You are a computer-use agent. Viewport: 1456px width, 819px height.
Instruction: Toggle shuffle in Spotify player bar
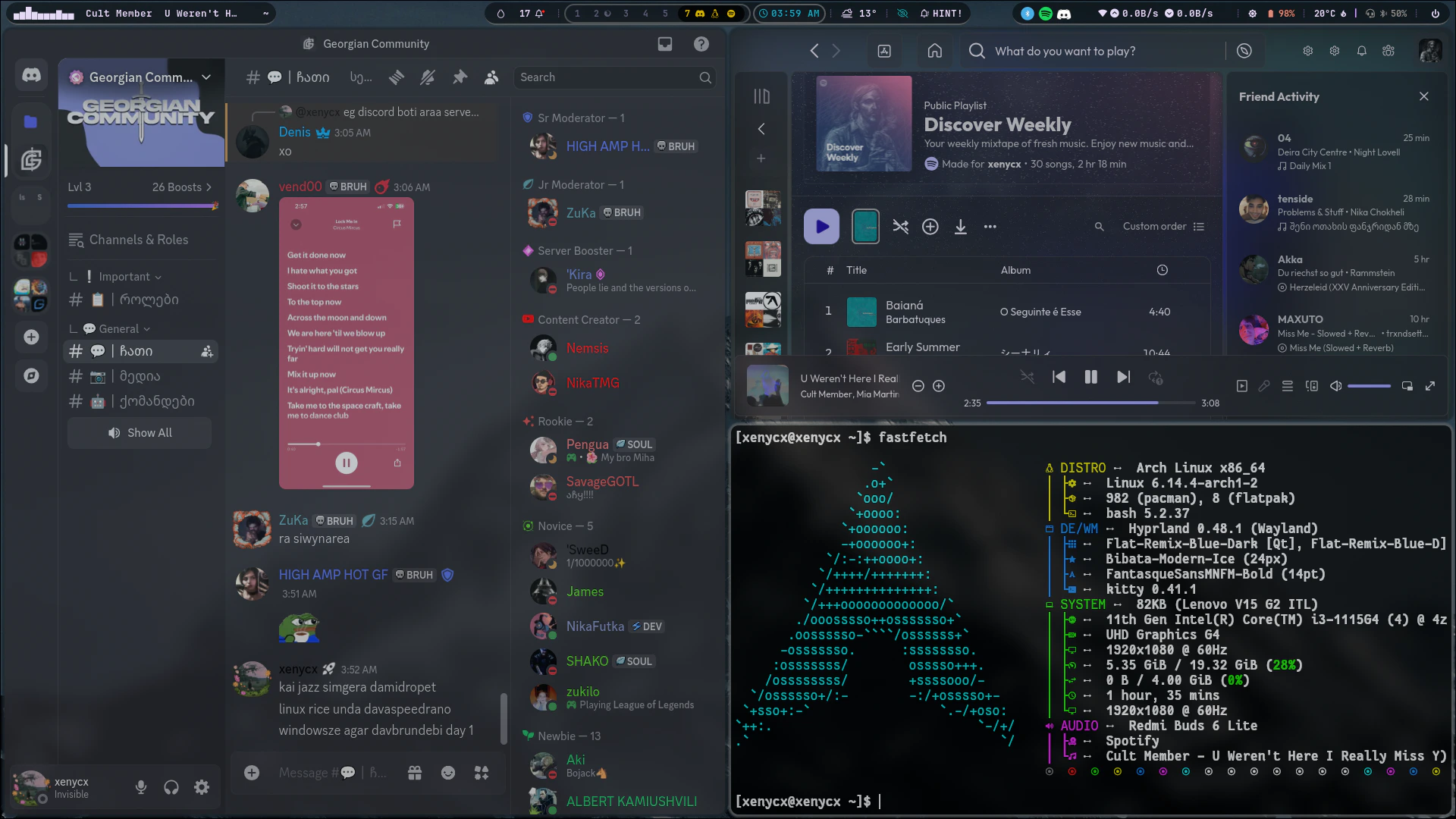pyautogui.click(x=1027, y=377)
